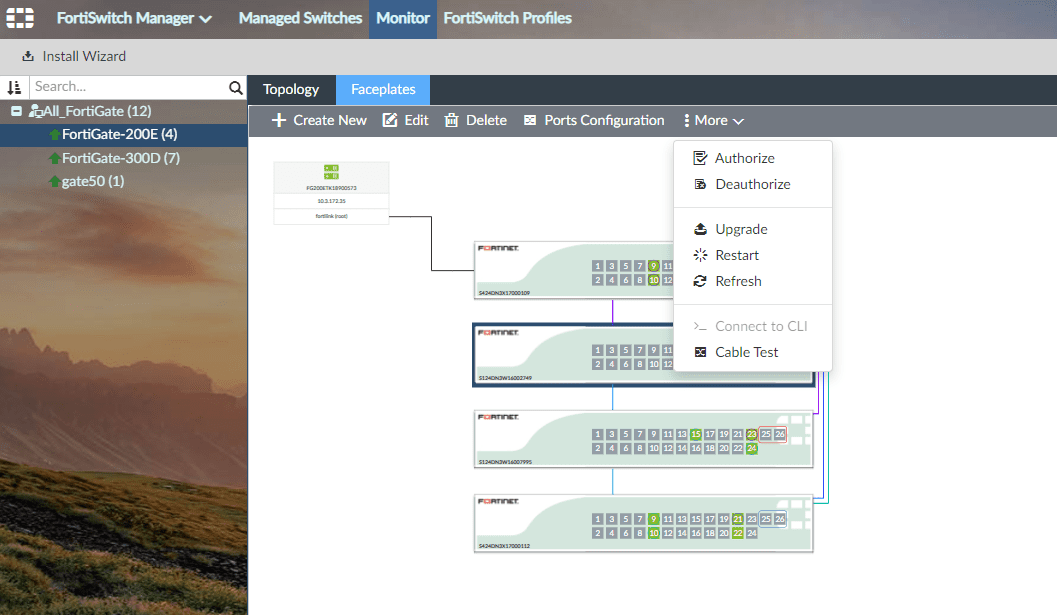Click the Delete trash can icon
This screenshot has height=615, width=1057.
(x=451, y=120)
